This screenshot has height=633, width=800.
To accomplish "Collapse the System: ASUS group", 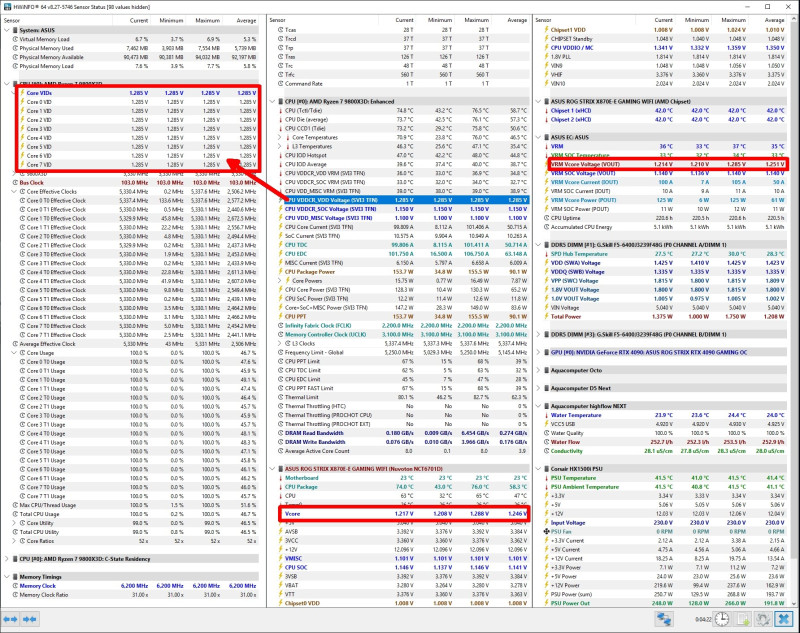I will (x=7, y=30).
